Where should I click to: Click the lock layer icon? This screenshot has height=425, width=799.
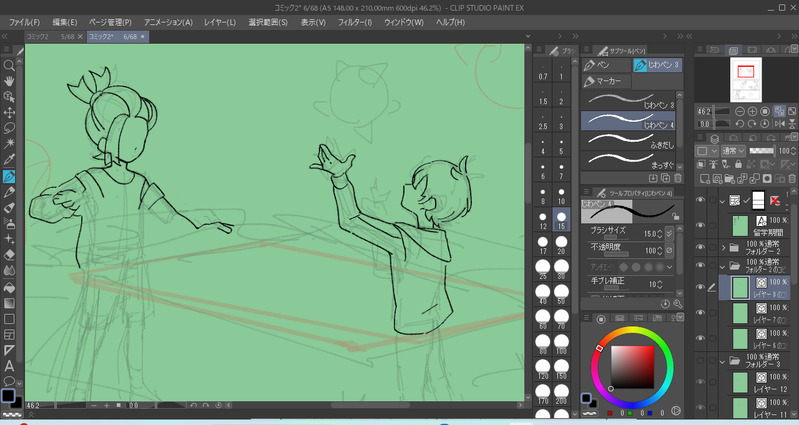[x=738, y=164]
